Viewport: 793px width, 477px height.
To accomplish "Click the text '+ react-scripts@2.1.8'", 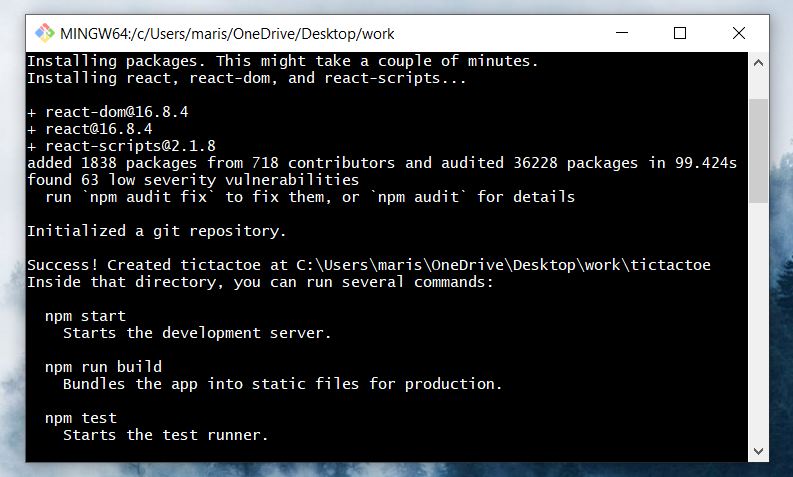I will click(x=121, y=147).
